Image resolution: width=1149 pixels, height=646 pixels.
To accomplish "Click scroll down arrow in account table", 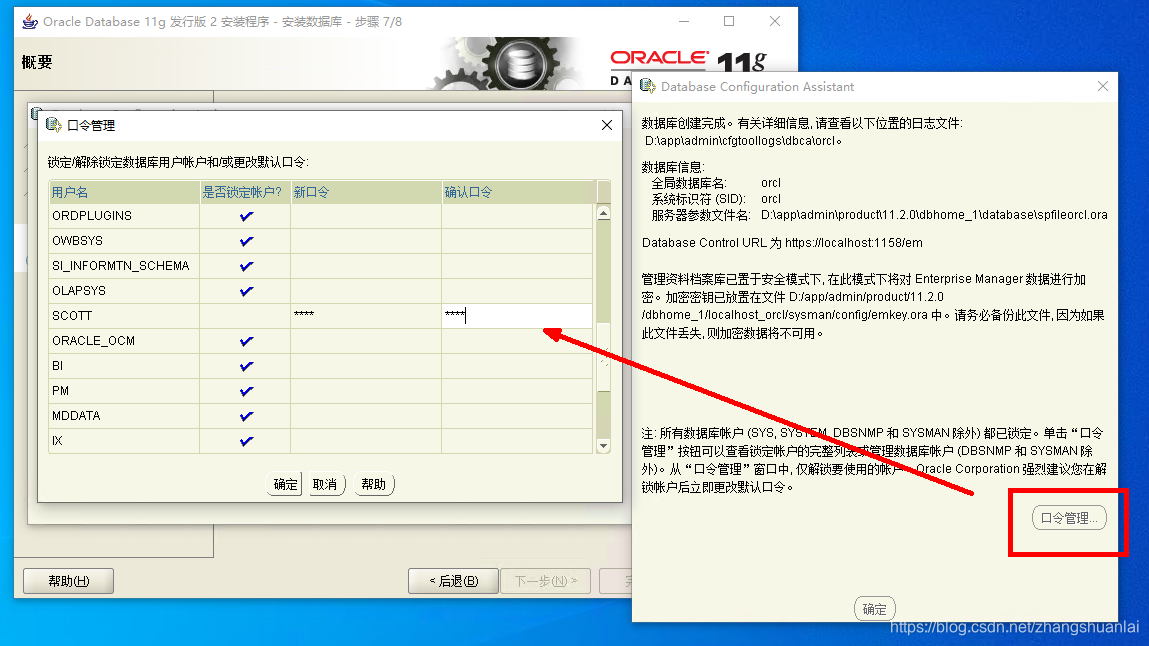I will 603,445.
